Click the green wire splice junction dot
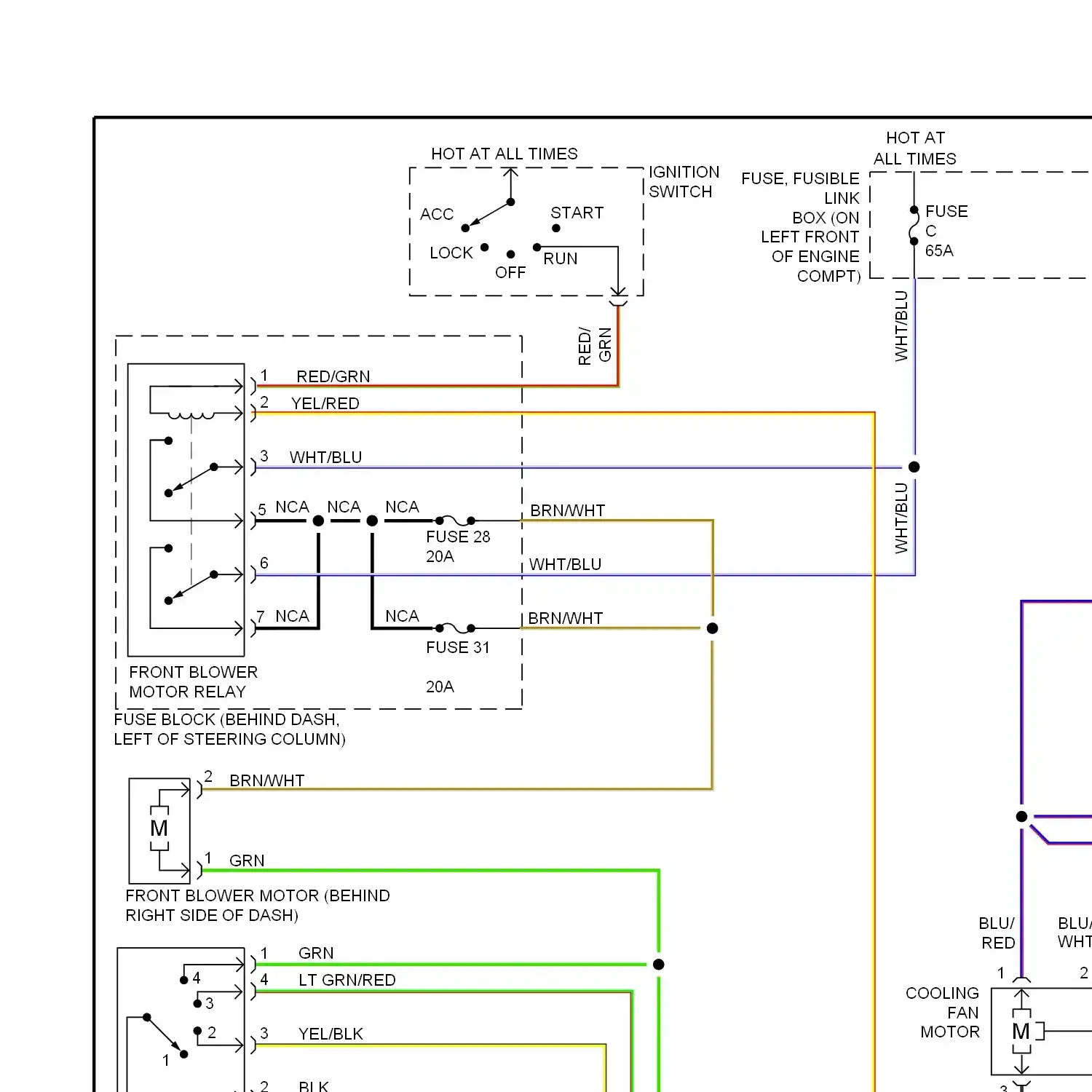 point(659,964)
